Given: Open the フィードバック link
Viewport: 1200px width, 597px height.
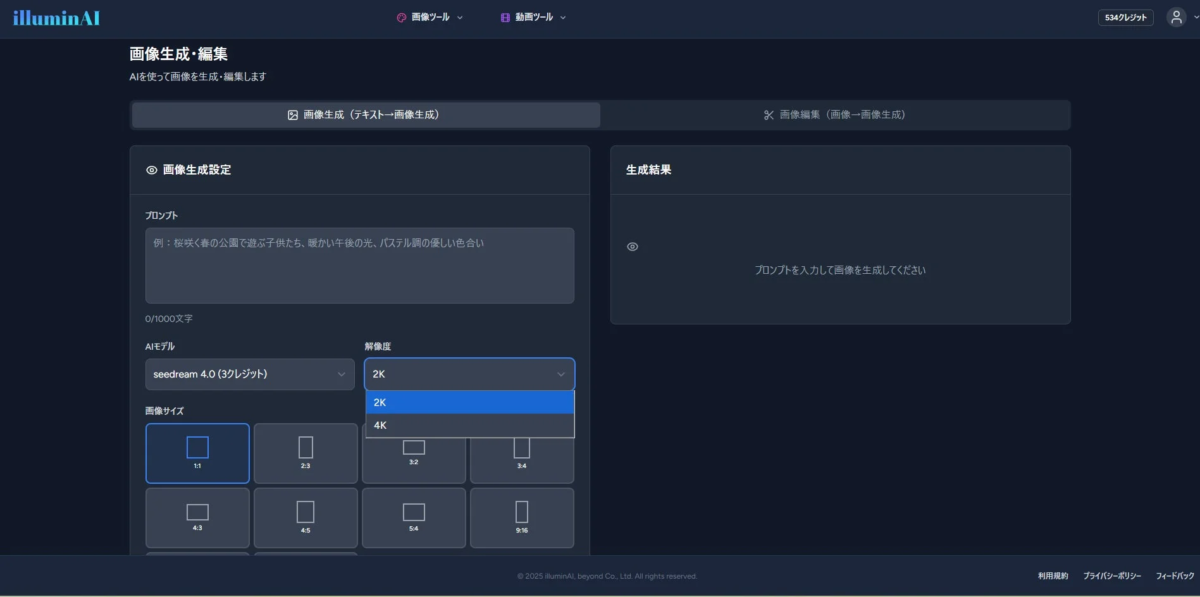Looking at the screenshot, I should coord(1175,576).
